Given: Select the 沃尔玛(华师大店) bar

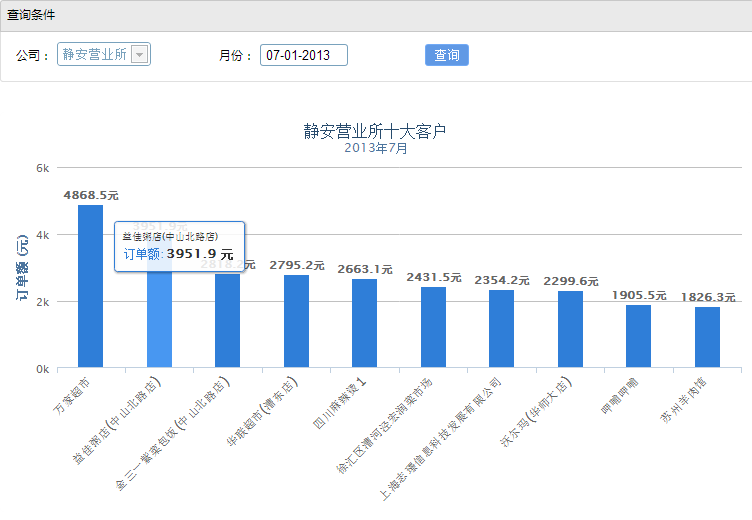Looking at the screenshot, I should tap(571, 330).
